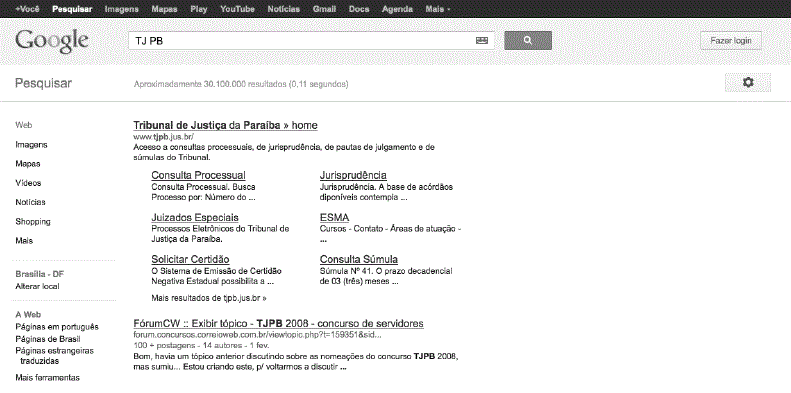This screenshot has height=393, width=791.
Task: Click the Aproximadamente 30.100.000 resultados text
Action: [241, 84]
